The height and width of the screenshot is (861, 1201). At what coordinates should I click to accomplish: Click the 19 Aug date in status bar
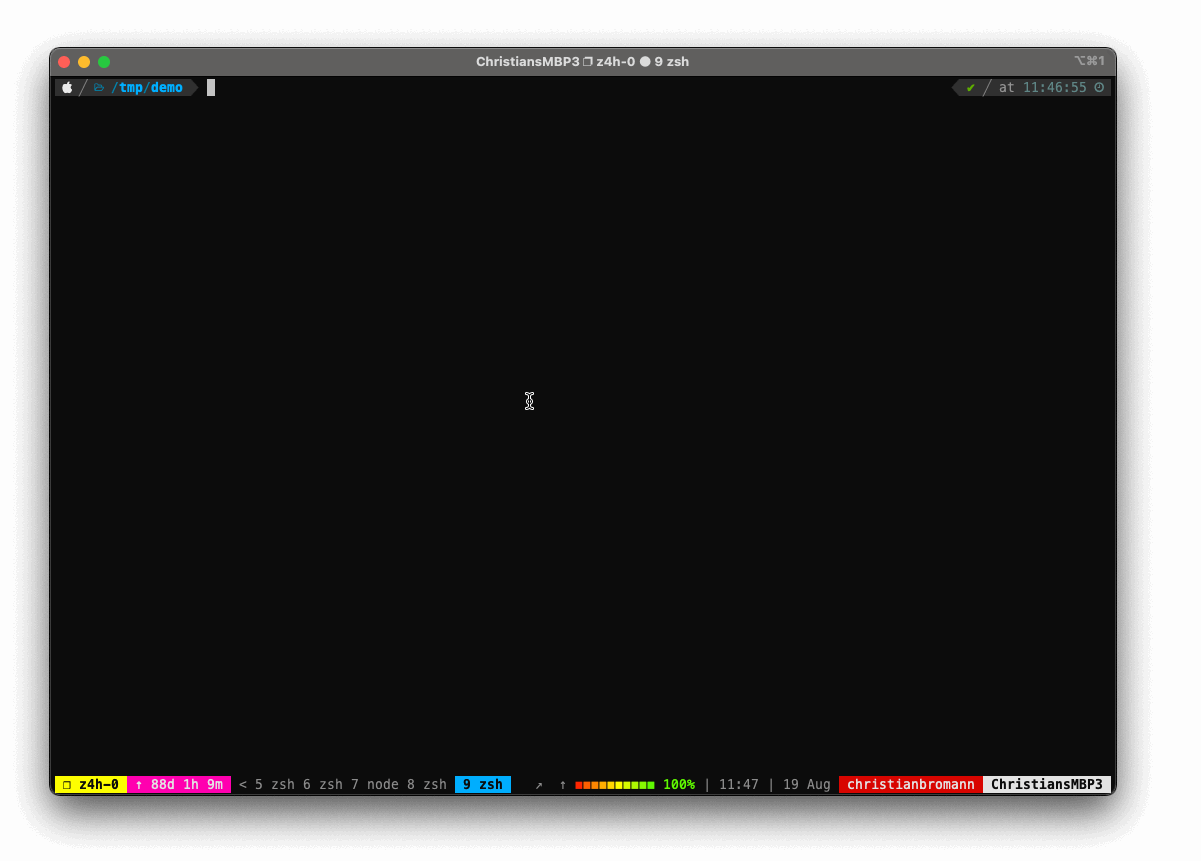coord(807,785)
